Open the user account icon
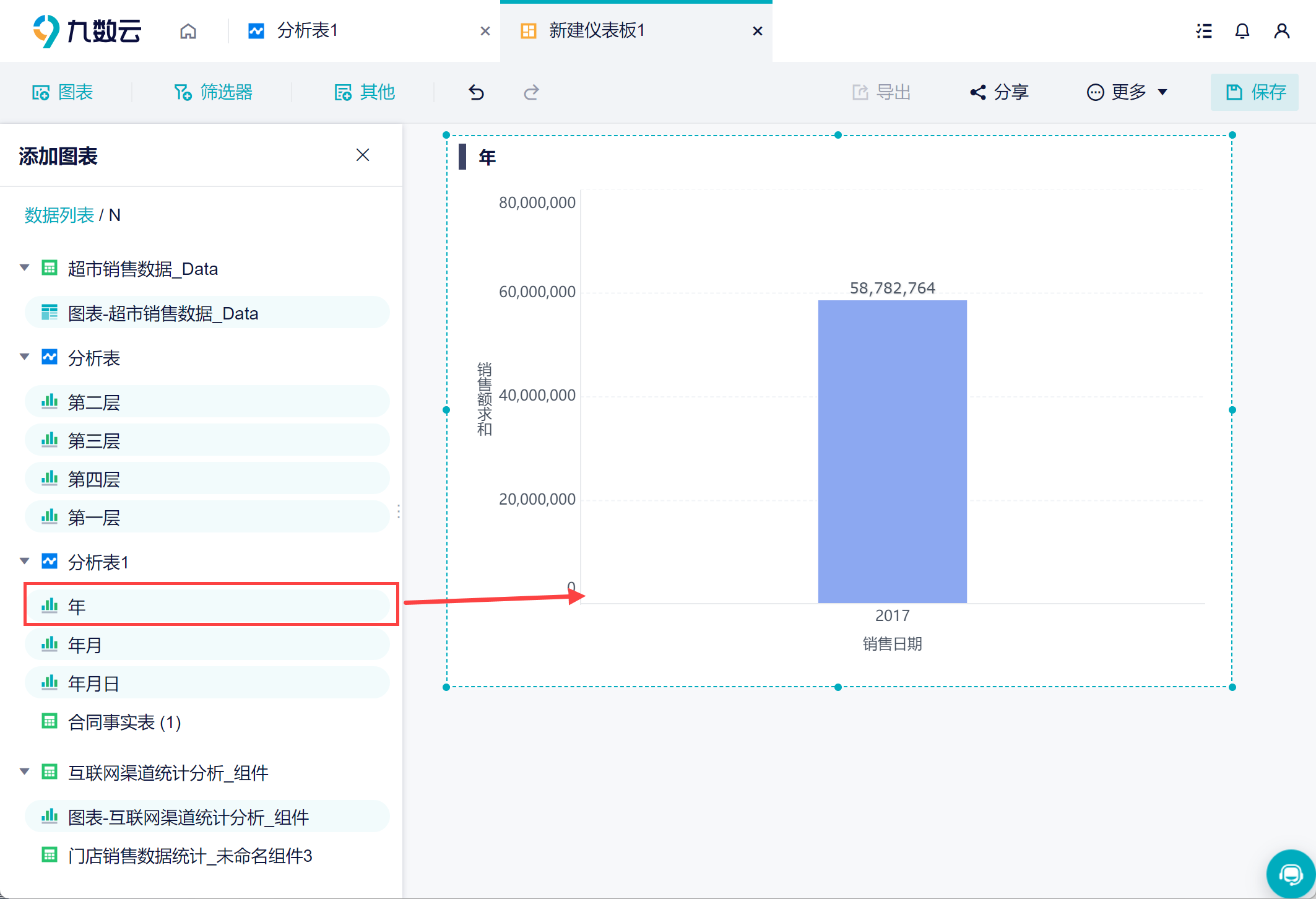Image resolution: width=1316 pixels, height=899 pixels. tap(1281, 31)
